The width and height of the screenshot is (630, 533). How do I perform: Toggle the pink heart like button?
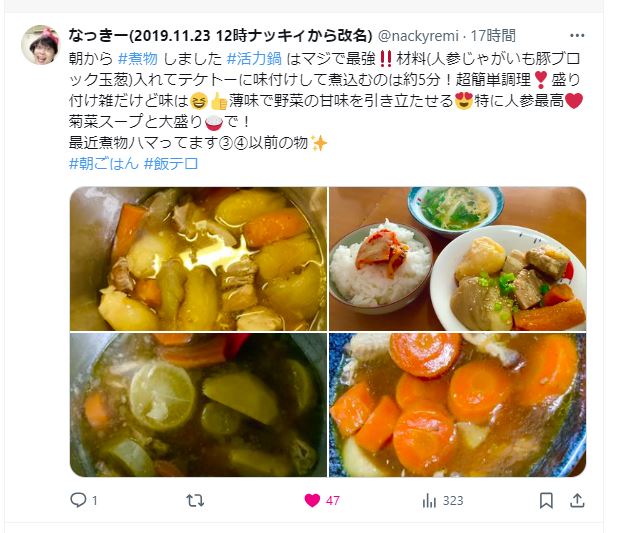[x=312, y=500]
